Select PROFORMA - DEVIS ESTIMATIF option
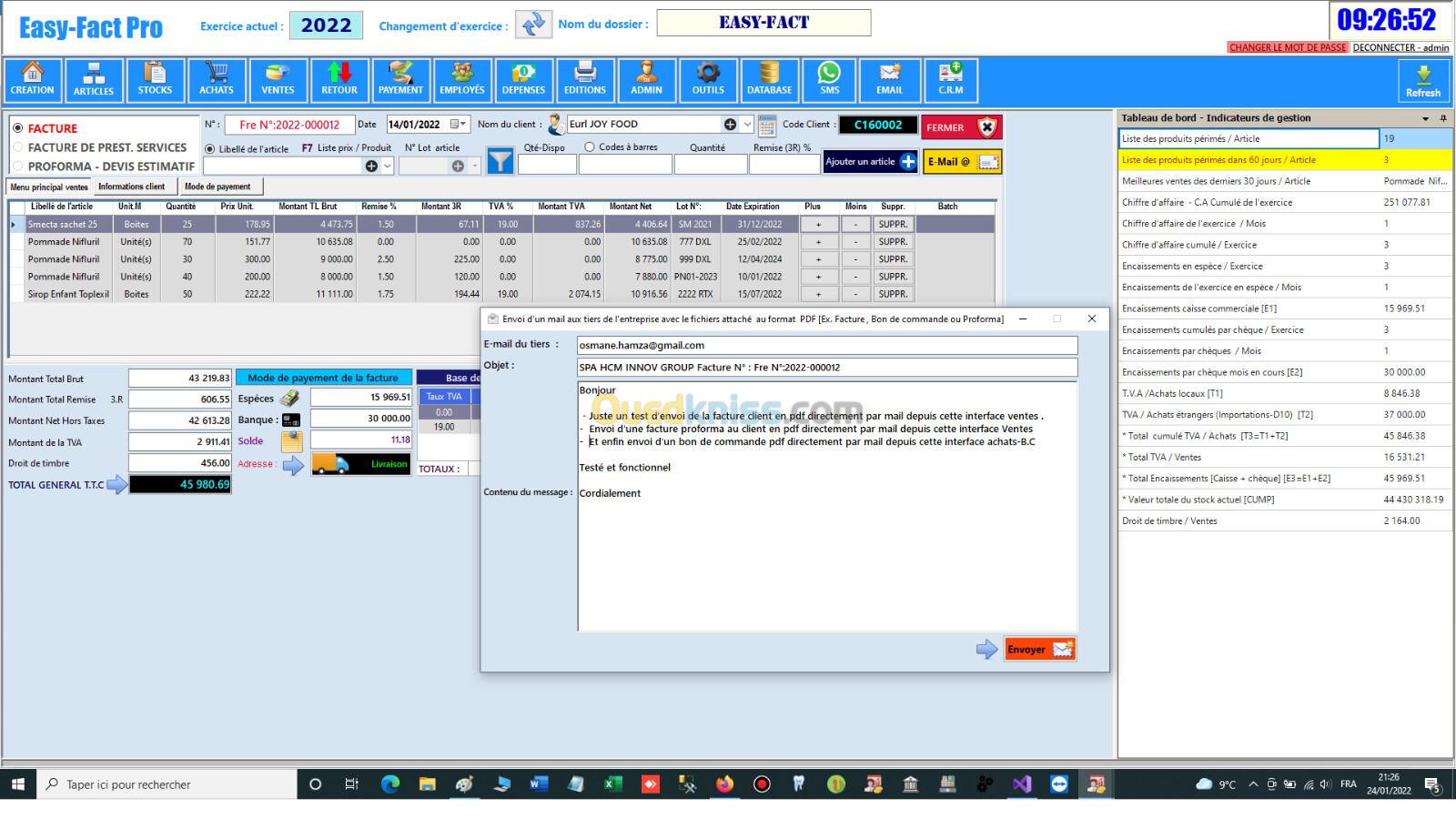 tap(17, 167)
